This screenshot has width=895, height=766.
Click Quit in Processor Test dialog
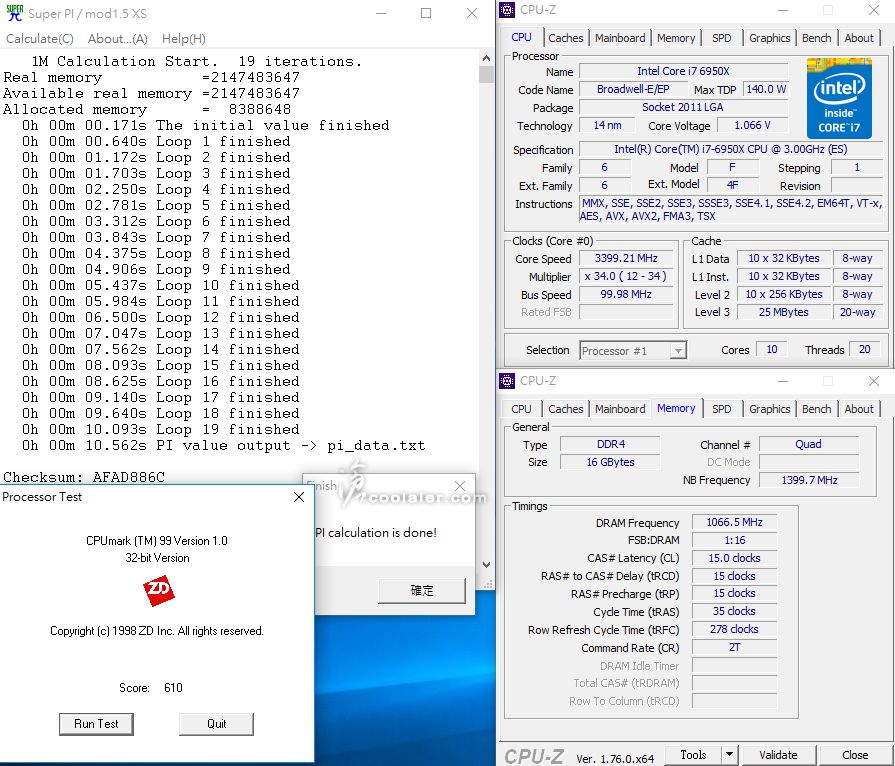pos(216,724)
